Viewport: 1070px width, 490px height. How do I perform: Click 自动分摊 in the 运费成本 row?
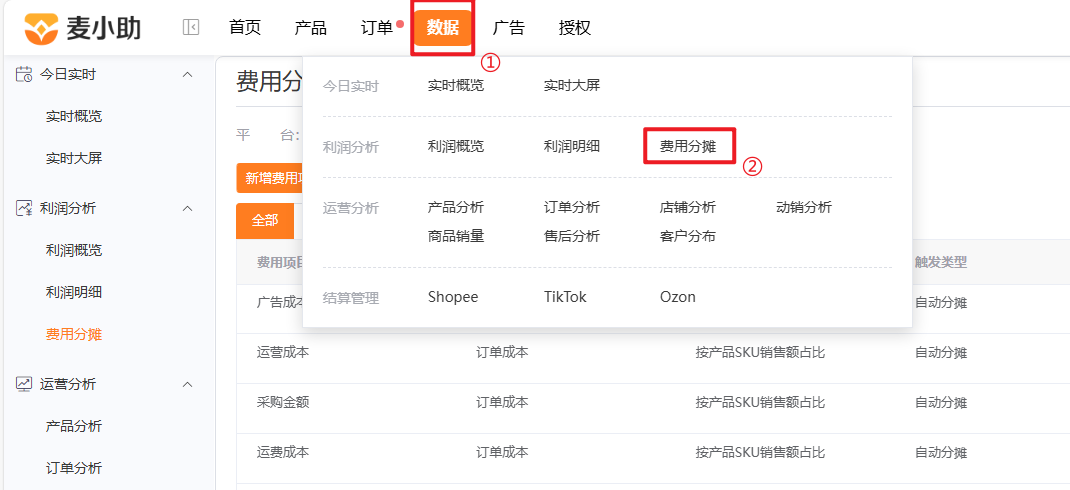point(941,452)
